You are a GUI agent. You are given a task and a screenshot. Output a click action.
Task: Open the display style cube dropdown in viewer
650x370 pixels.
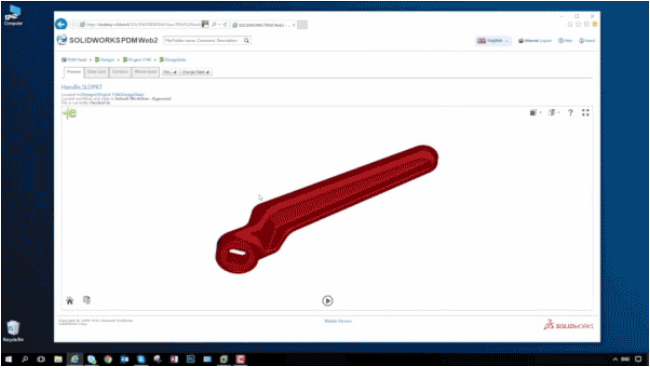pos(535,113)
